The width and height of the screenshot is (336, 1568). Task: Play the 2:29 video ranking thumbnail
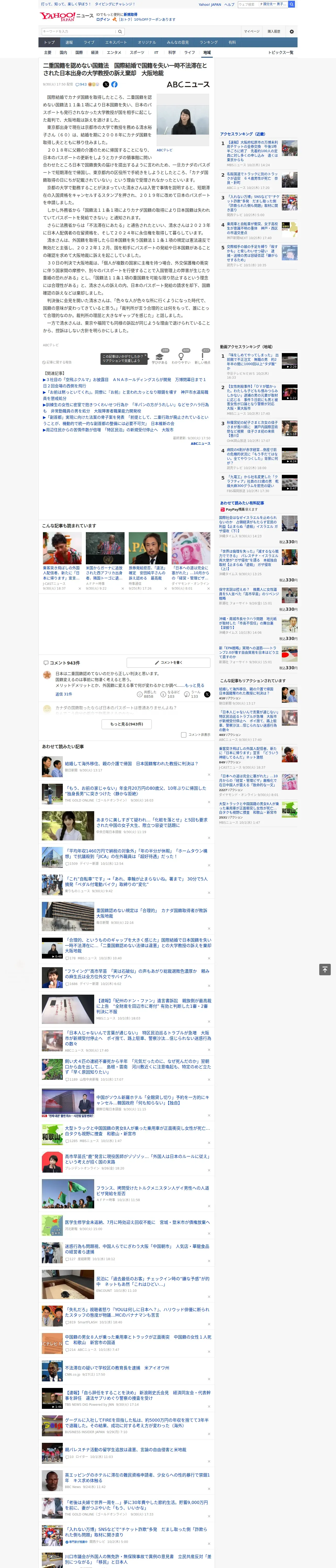pyautogui.click(x=290, y=361)
